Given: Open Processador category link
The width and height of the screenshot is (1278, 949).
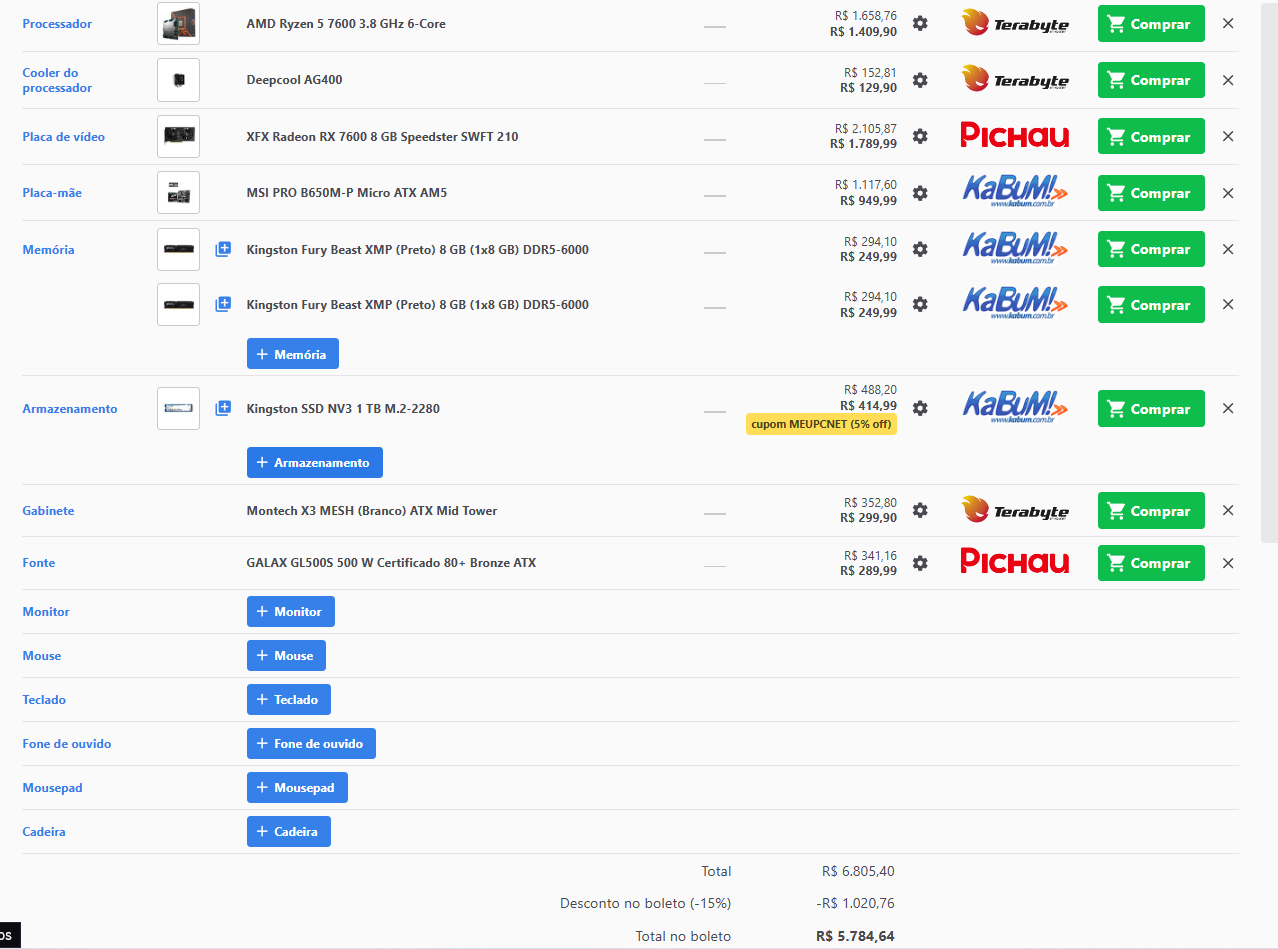Looking at the screenshot, I should pyautogui.click(x=57, y=24).
